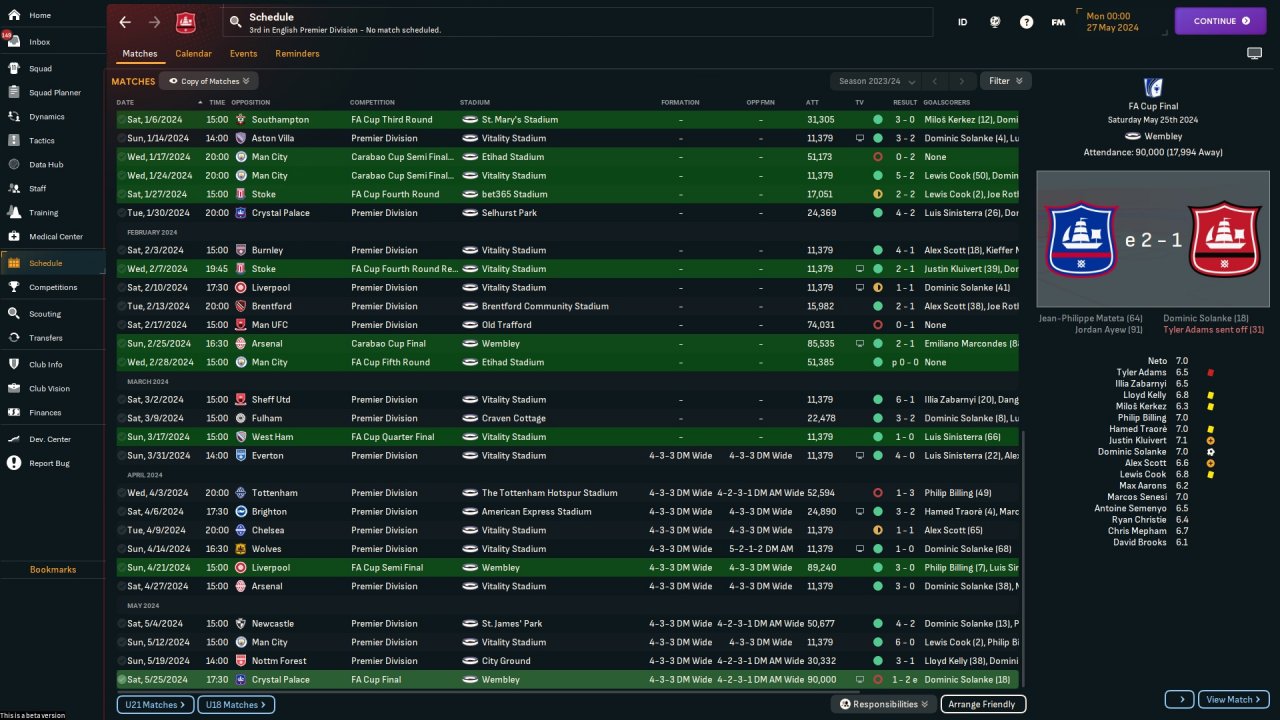Viewport: 1280px width, 720px height.
Task: Switch to the Calendar tab
Action: (193, 54)
